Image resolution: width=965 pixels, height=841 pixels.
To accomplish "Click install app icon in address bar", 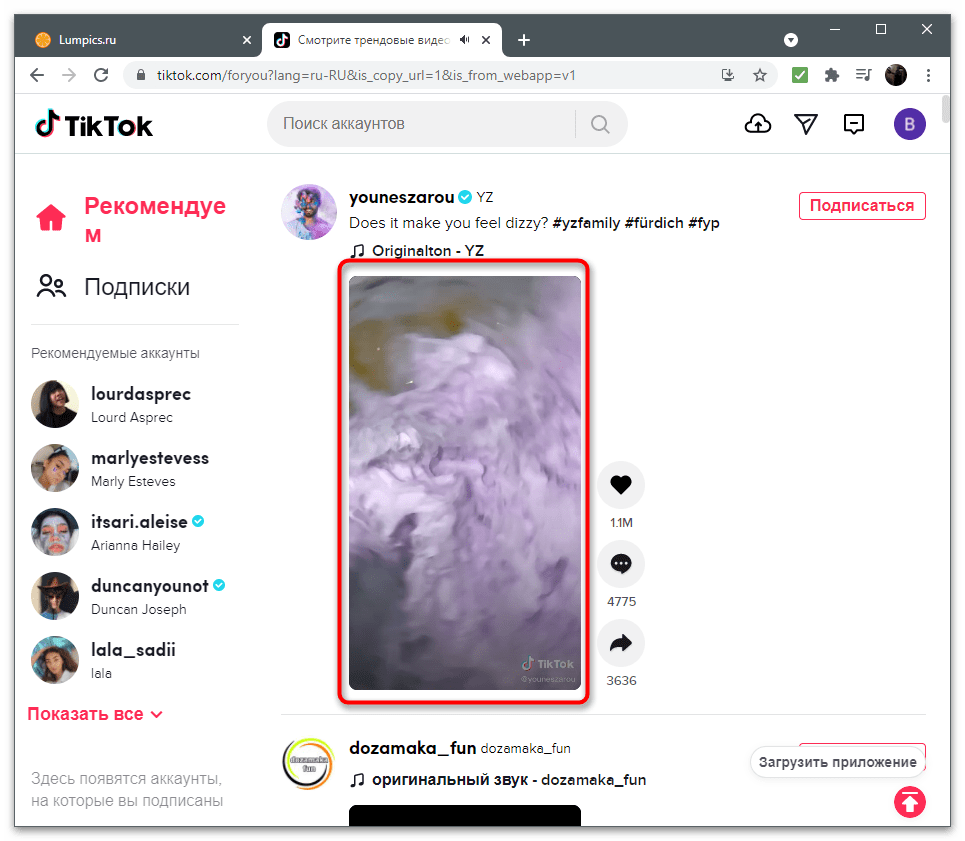I will coord(728,75).
